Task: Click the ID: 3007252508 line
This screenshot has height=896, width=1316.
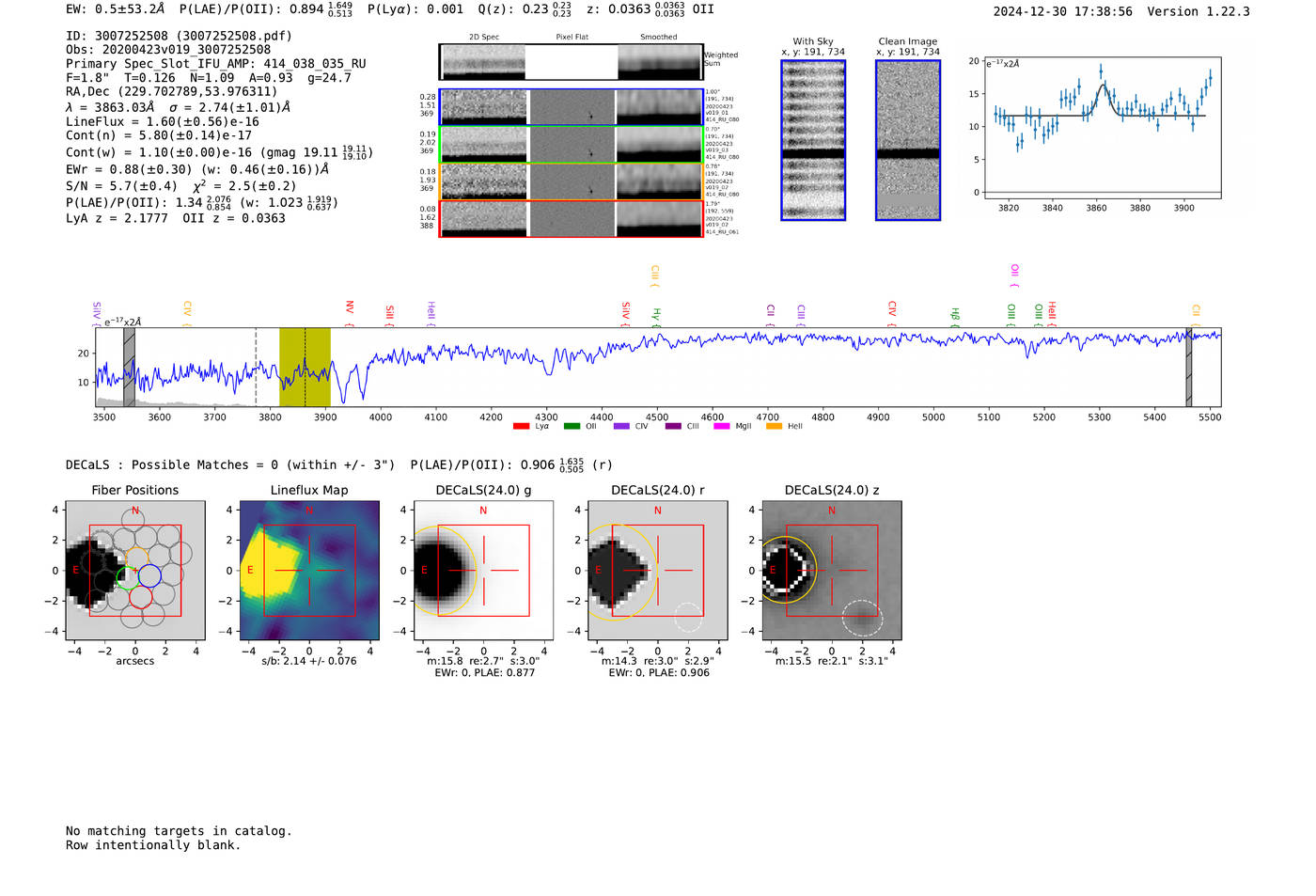Action: pos(179,36)
